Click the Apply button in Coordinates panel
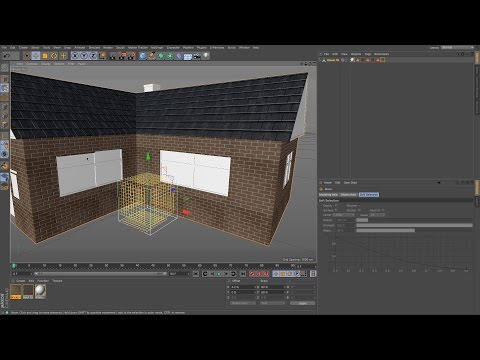 tap(302, 303)
